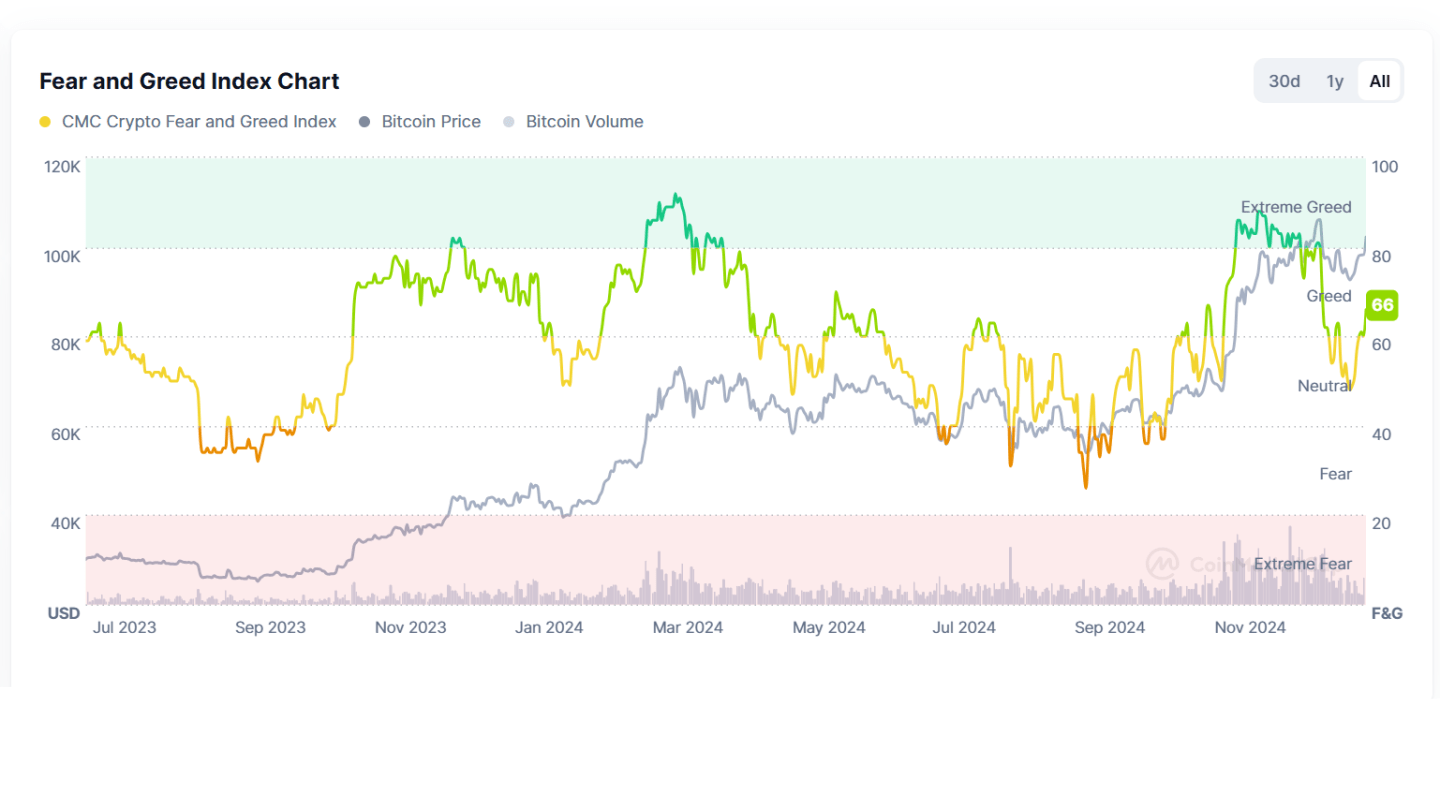Click the dark gray Bitcoin Price legend dot
The image size is (1440, 809).
click(365, 122)
